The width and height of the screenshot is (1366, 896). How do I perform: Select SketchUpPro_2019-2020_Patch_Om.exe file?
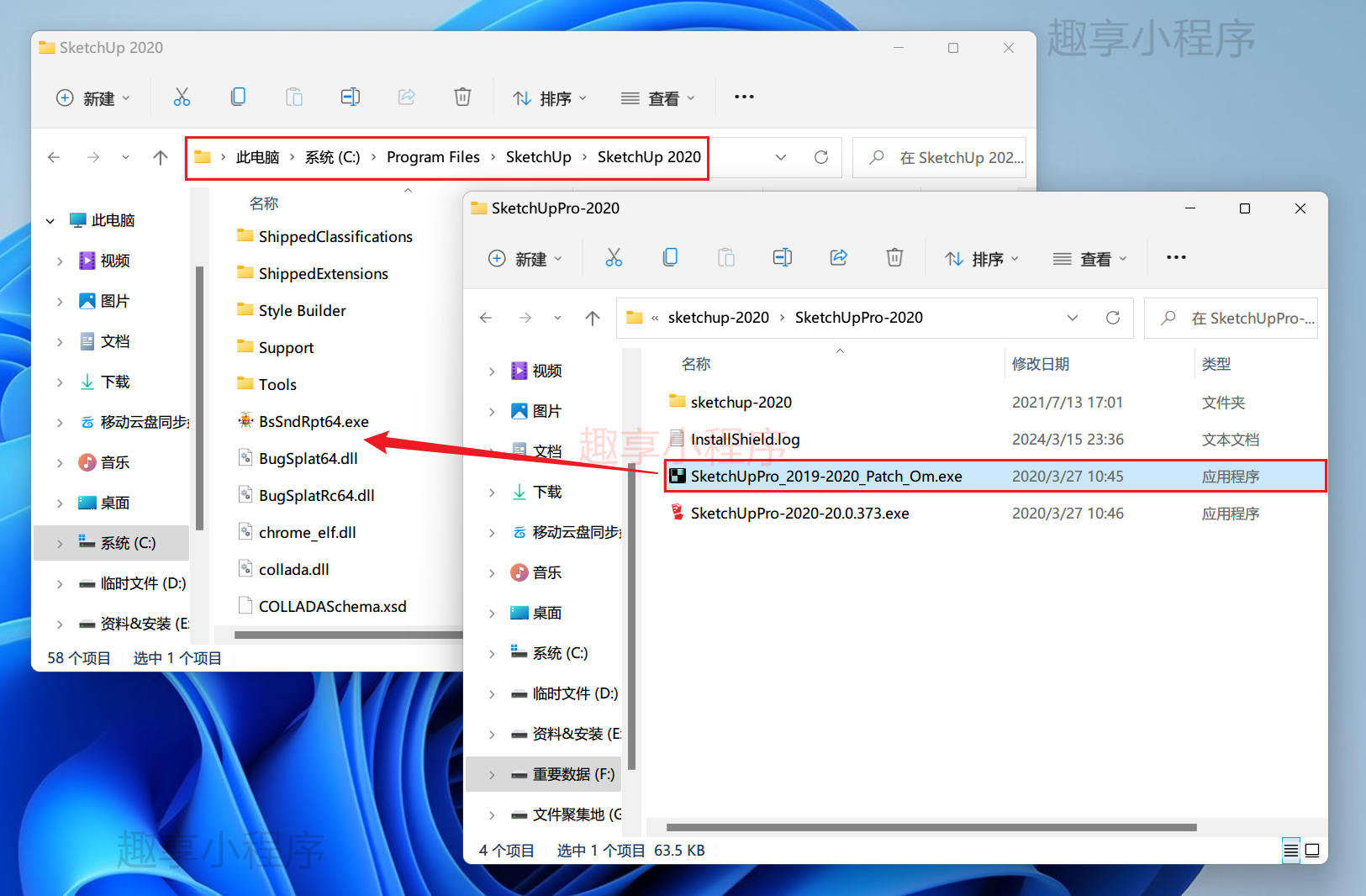tap(994, 477)
